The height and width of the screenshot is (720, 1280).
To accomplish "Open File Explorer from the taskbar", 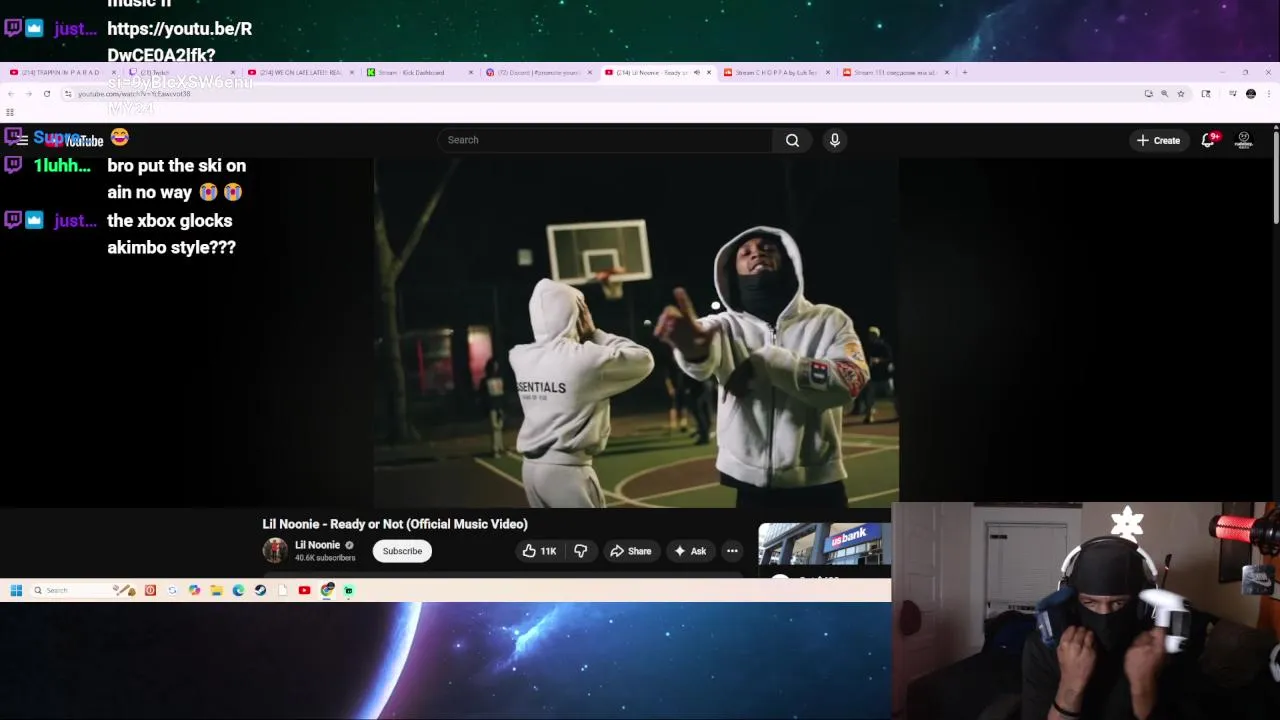I will (216, 590).
